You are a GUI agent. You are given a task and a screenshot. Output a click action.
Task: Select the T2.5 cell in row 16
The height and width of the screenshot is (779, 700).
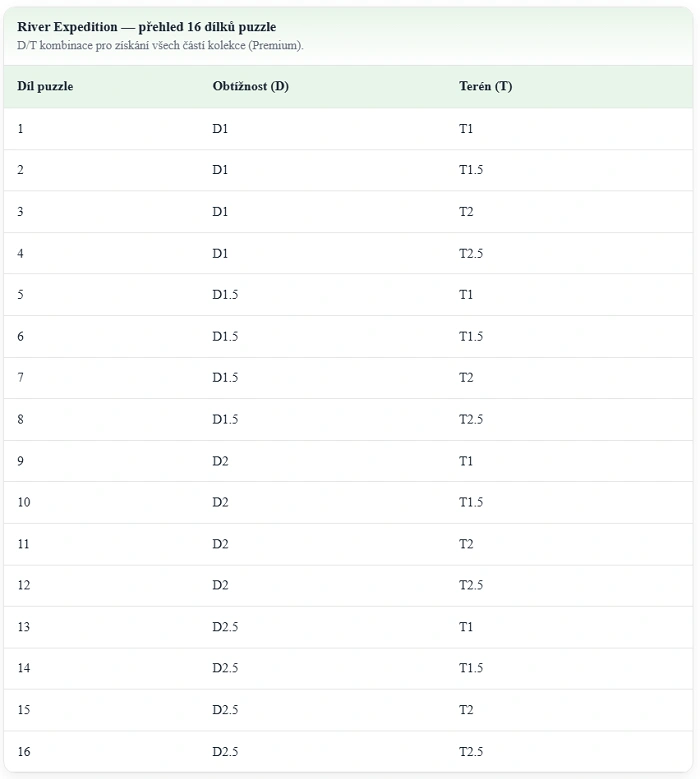(x=471, y=751)
